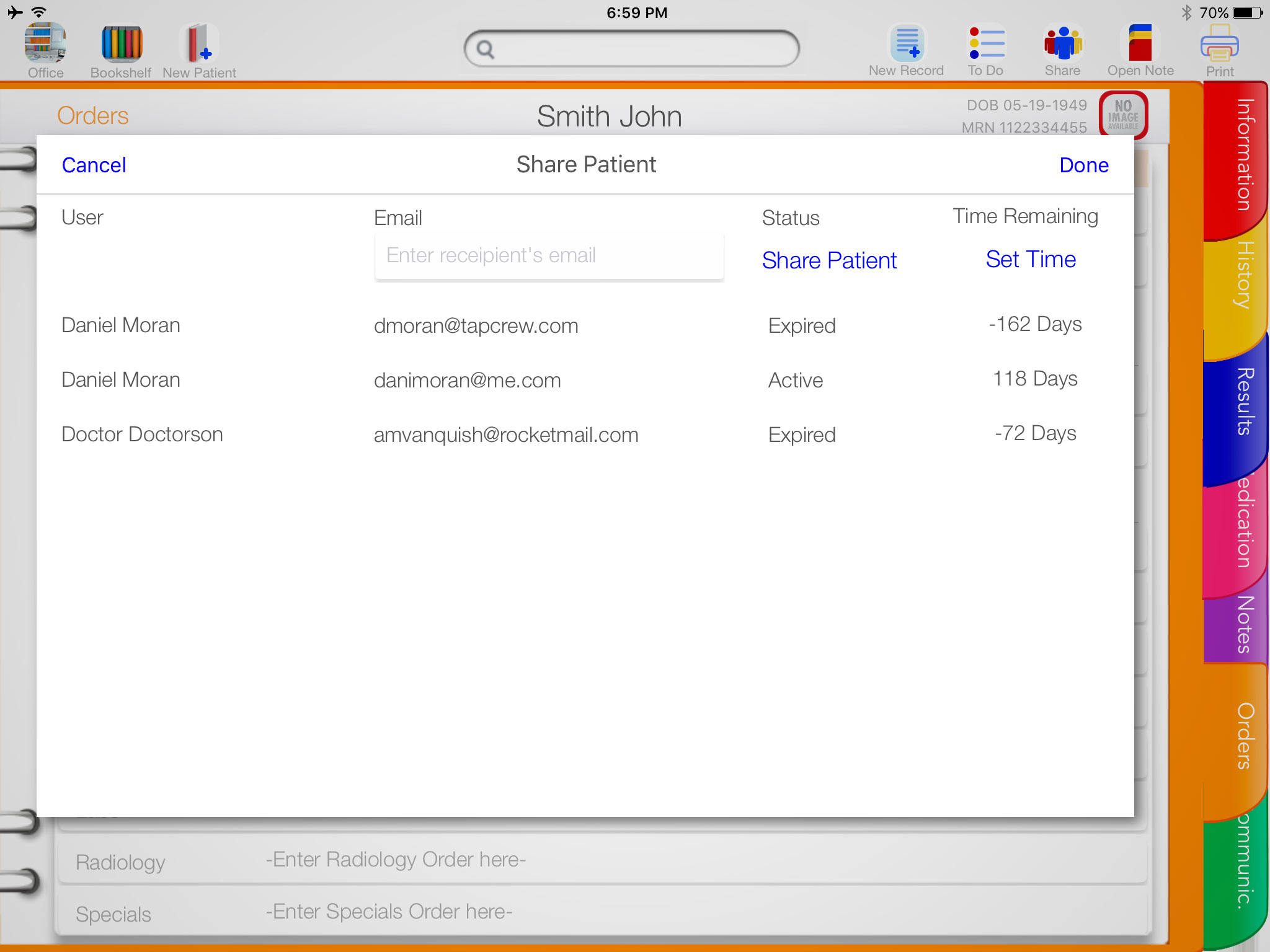Click the Specials order entry field

603,912
